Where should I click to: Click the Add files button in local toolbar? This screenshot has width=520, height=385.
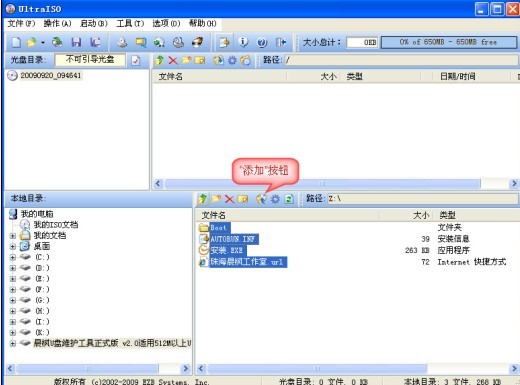point(261,199)
